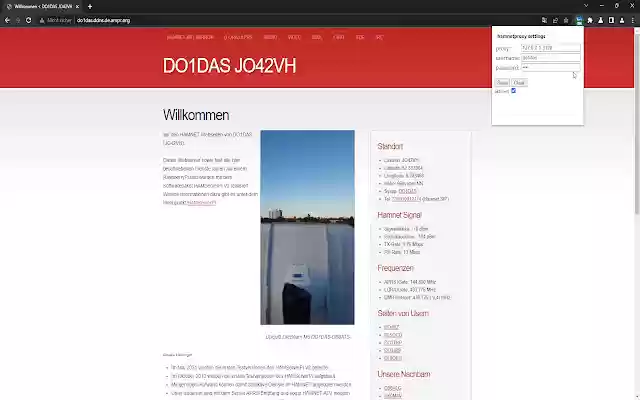Image resolution: width=640 pixels, height=400 pixels.
Task: Click the not-secure warning icon in address bar
Action: (42, 20)
